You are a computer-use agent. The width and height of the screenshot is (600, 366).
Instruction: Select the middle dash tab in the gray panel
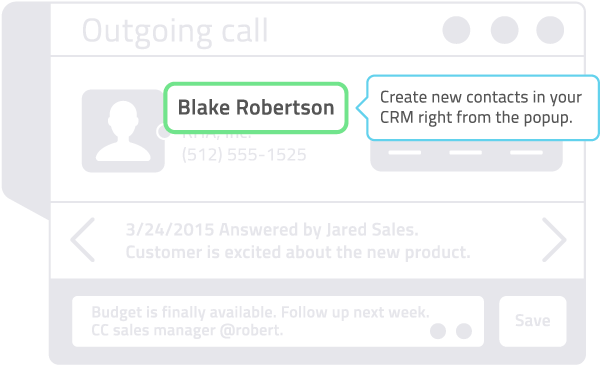tap(465, 152)
